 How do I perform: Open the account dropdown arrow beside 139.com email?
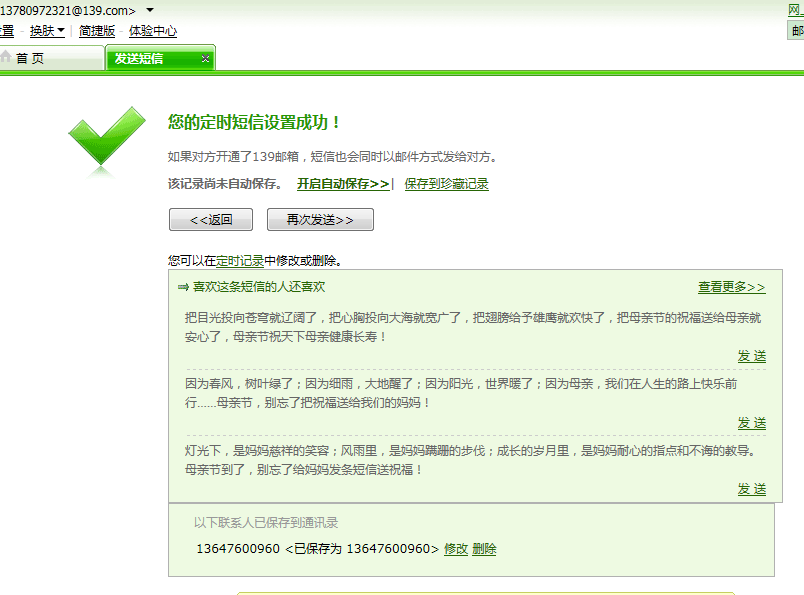[x=150, y=10]
